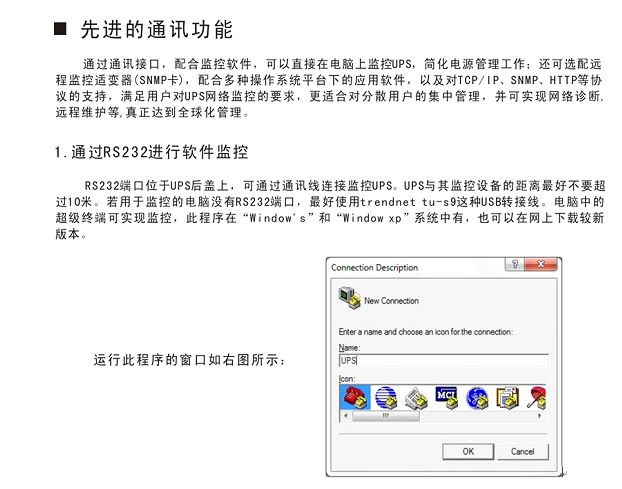This screenshot has height=489, width=622.
Task: Confirm the connection with OK
Action: click(468, 451)
